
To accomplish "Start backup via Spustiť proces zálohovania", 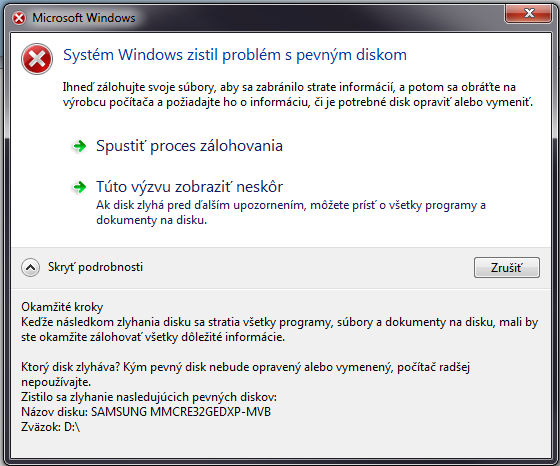I will click(x=189, y=146).
